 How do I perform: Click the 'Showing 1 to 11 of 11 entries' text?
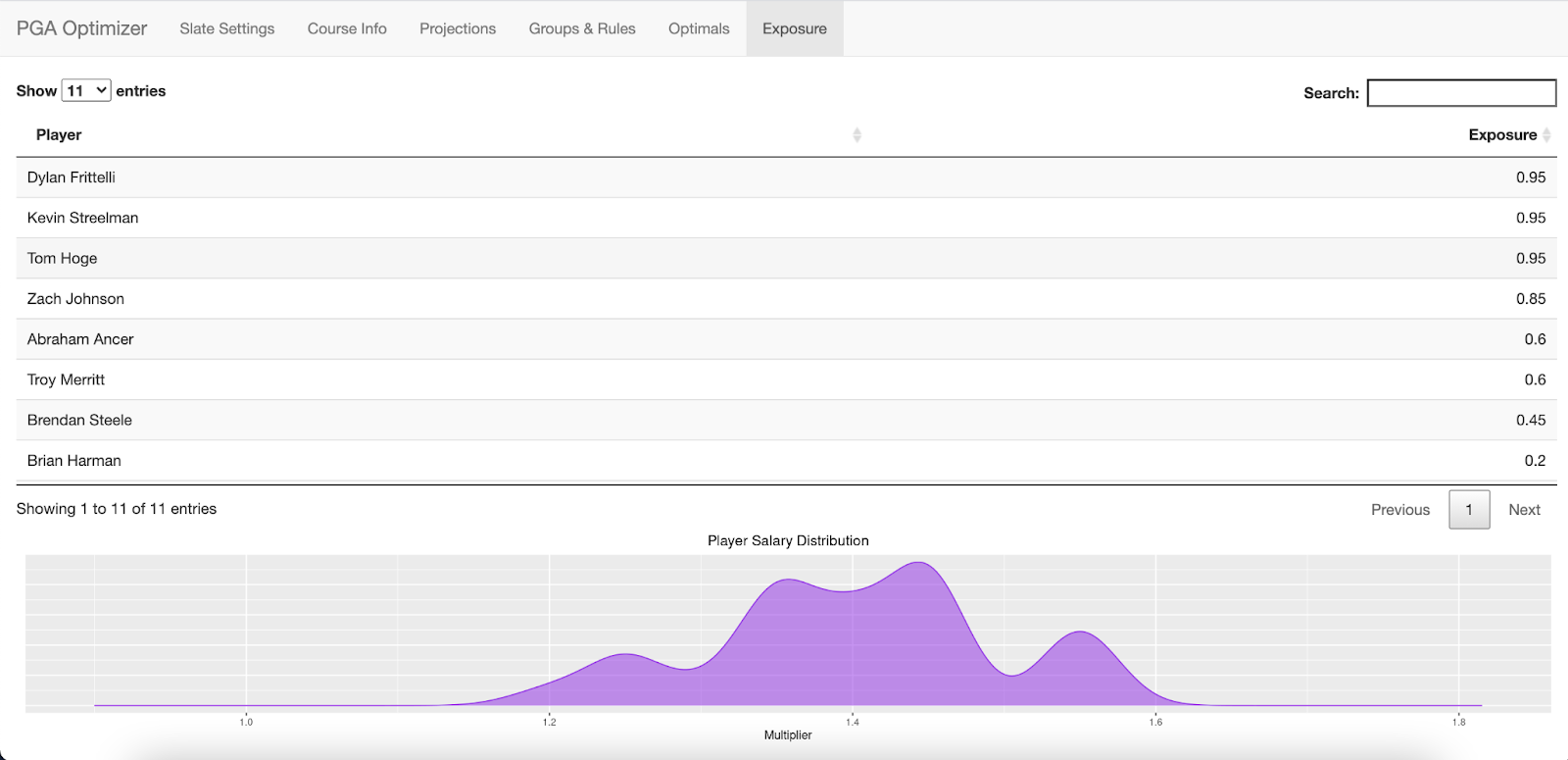pos(117,509)
